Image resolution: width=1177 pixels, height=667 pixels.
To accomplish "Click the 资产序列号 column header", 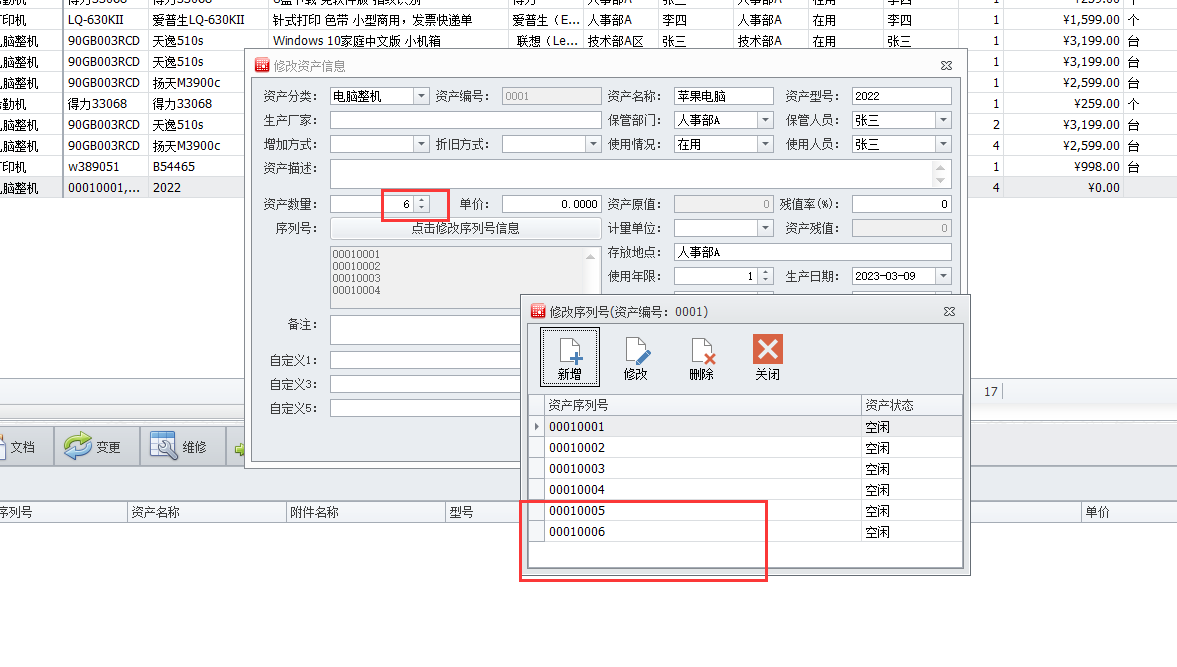I will [700, 405].
